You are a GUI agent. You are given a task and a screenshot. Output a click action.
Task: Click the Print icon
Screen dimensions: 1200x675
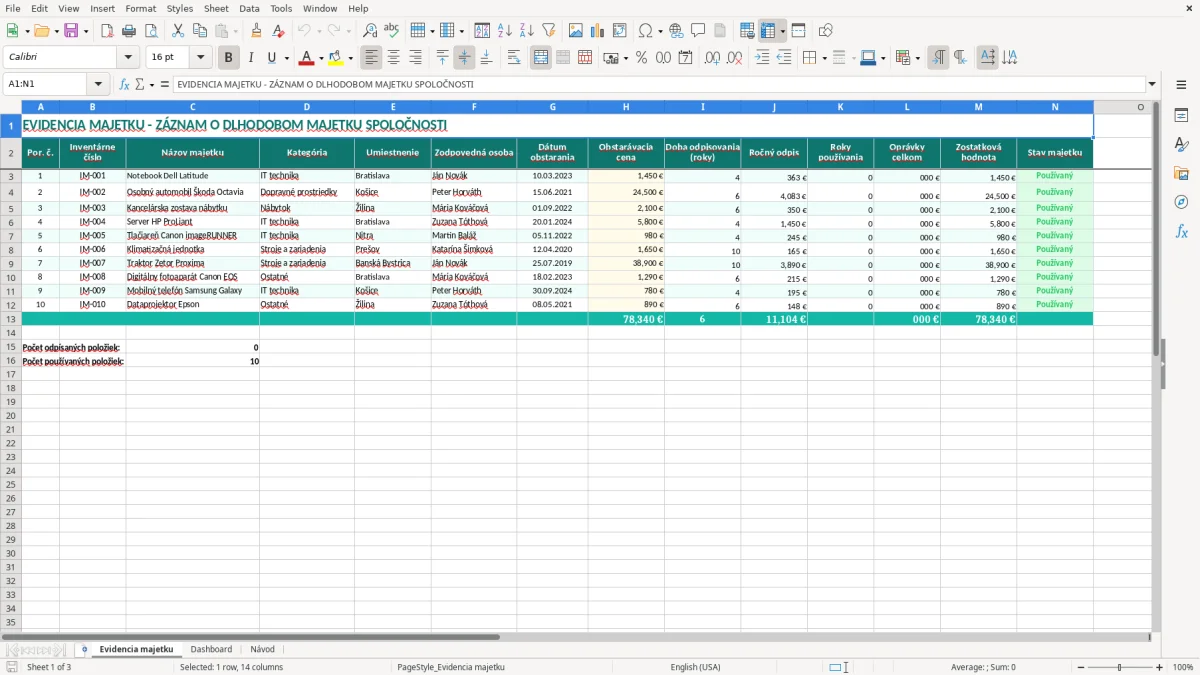(129, 31)
